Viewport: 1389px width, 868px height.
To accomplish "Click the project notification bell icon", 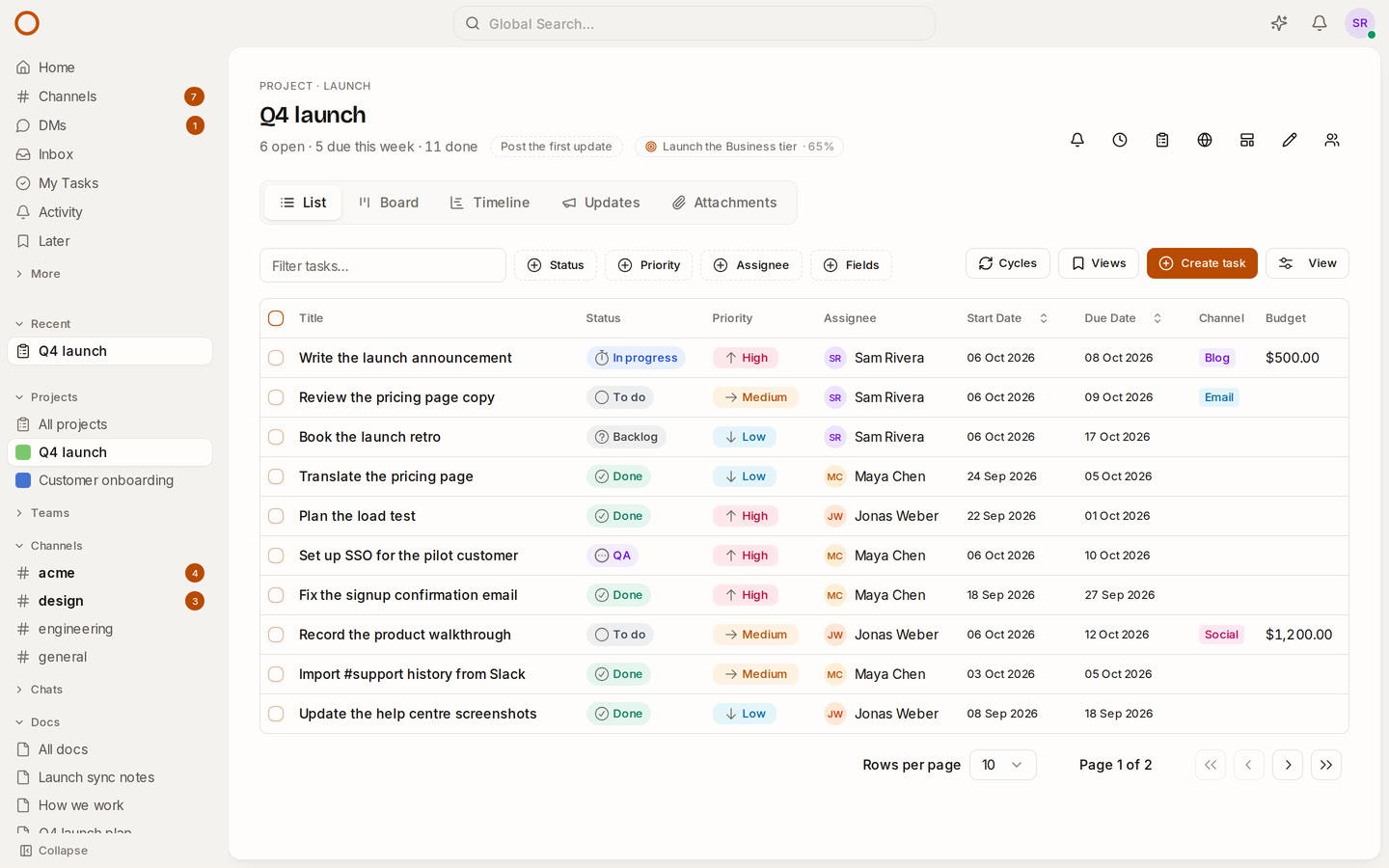I will point(1077,140).
